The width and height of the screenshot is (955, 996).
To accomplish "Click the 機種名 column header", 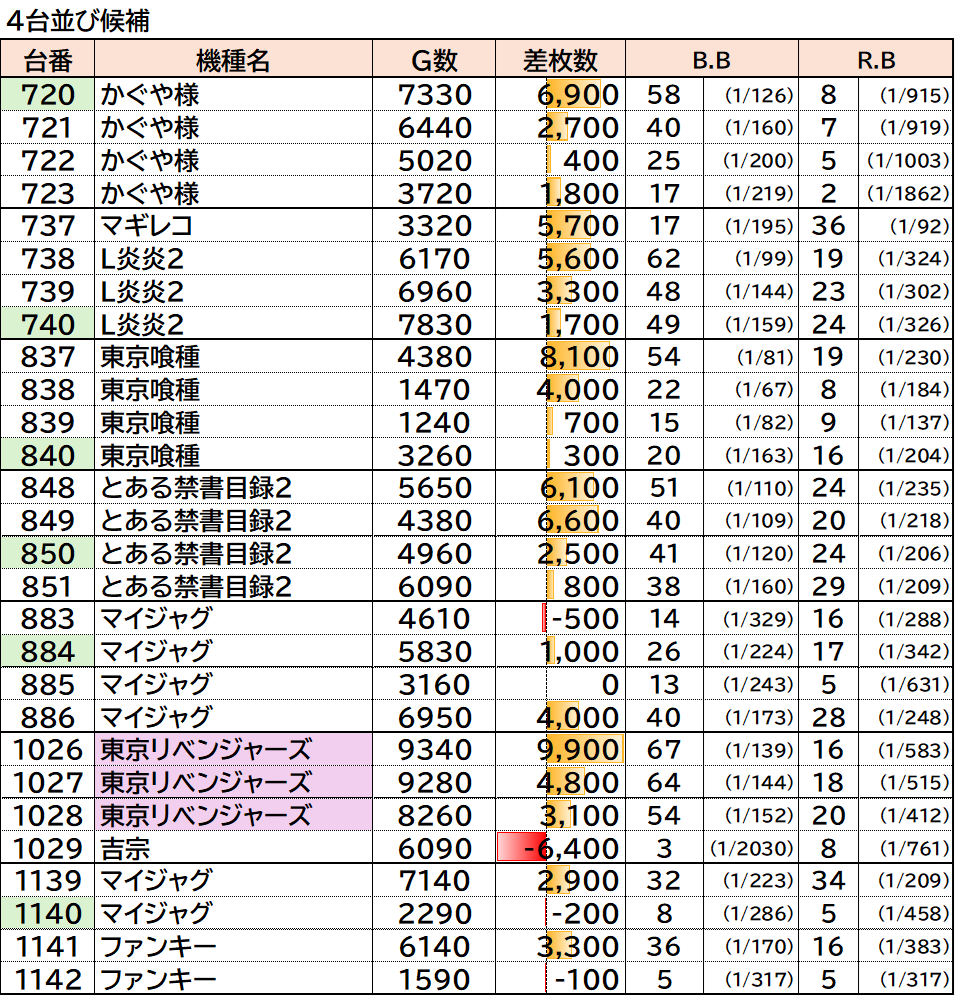I will point(233,60).
